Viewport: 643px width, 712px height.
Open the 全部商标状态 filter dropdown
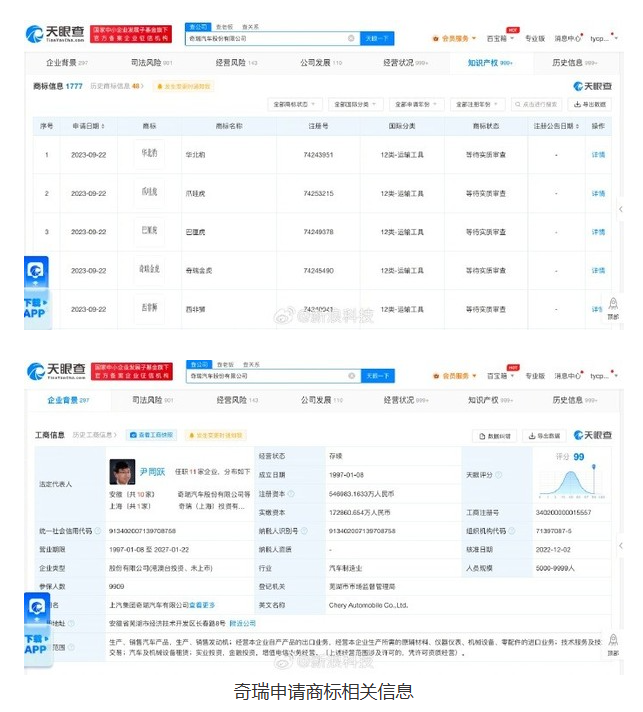click(295, 104)
